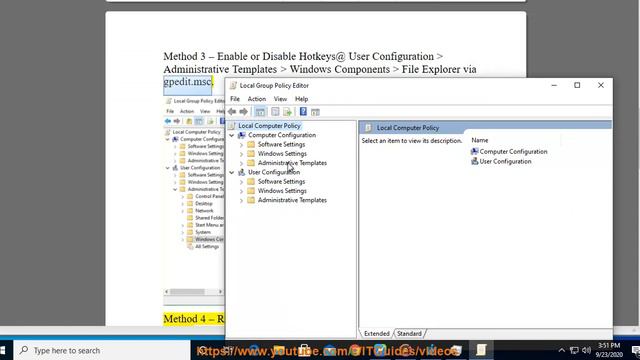Select the Computer Configuration icon in the tree
The height and width of the screenshot is (360, 640).
coord(242,135)
